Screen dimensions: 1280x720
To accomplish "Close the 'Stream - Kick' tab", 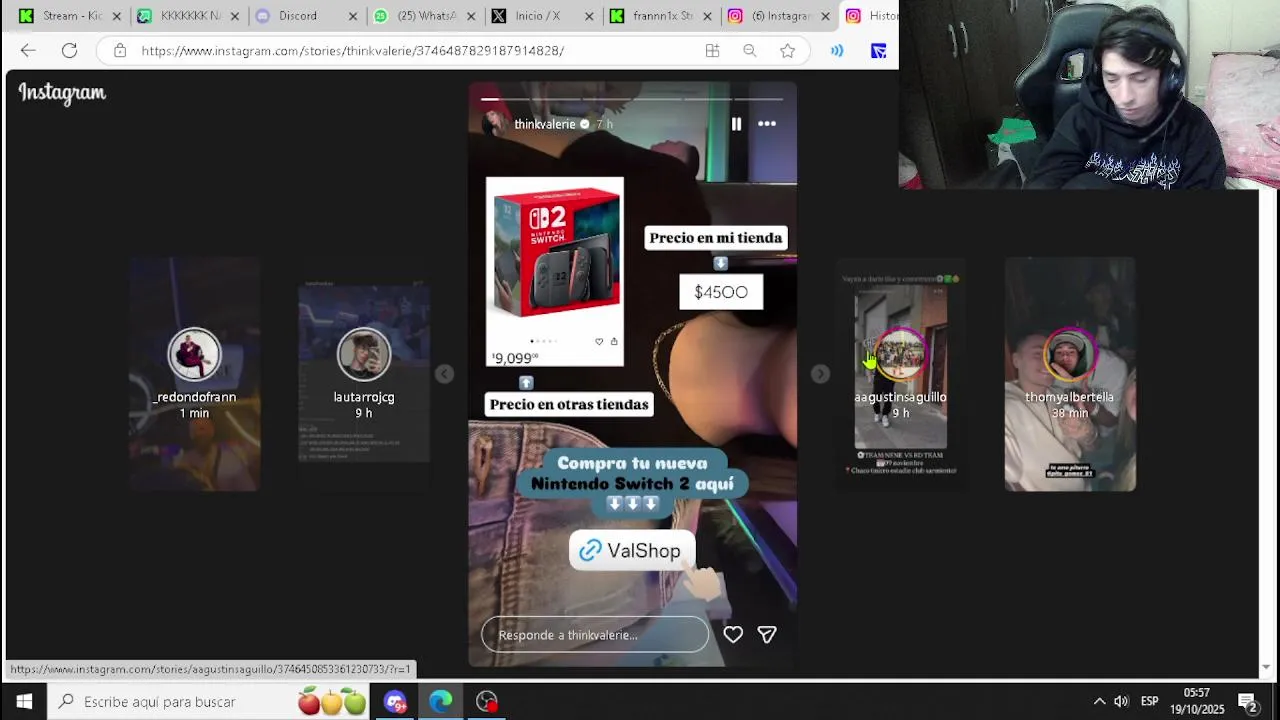I will point(117,16).
